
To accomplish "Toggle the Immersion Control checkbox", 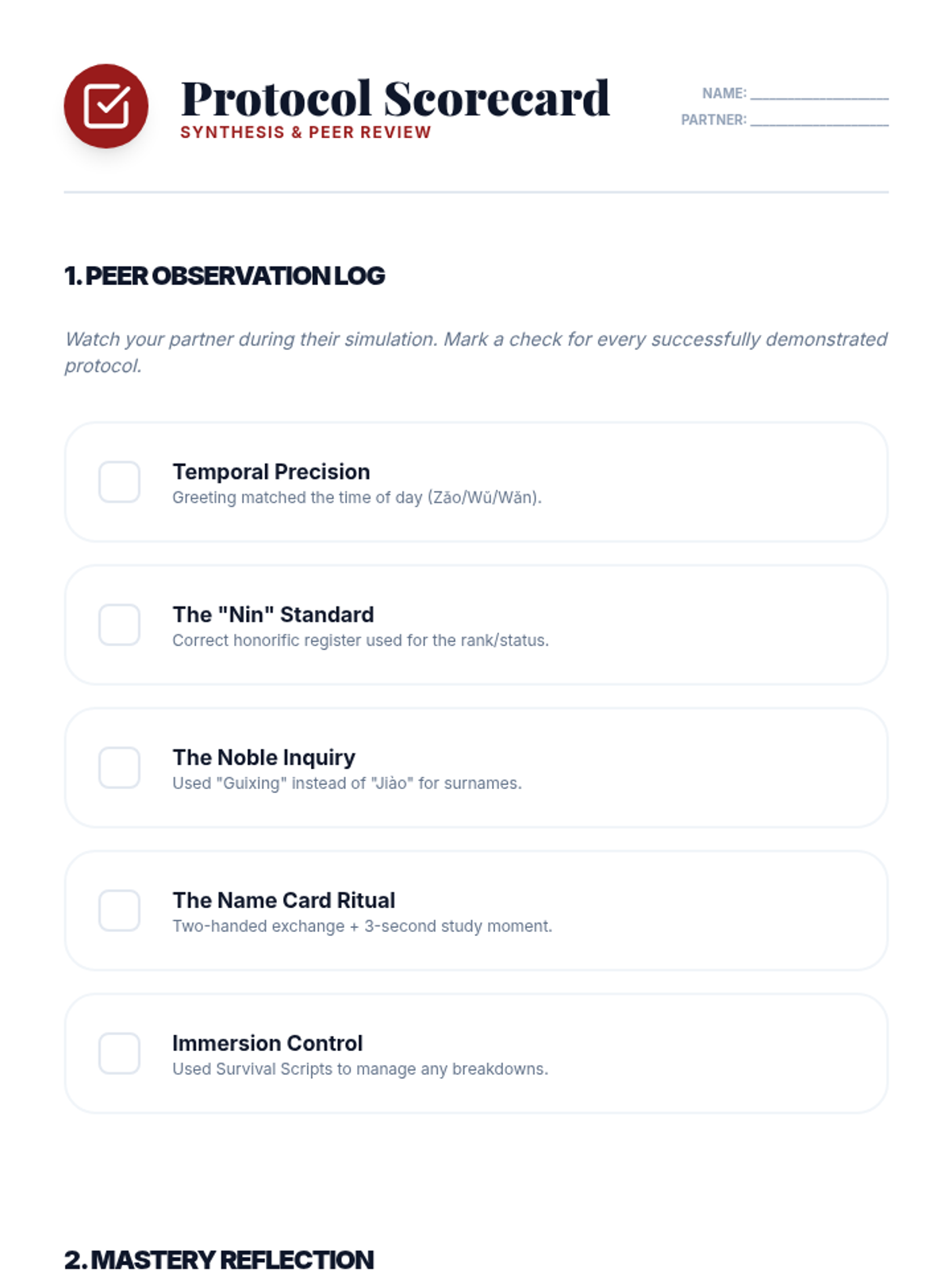I will 119,1053.
